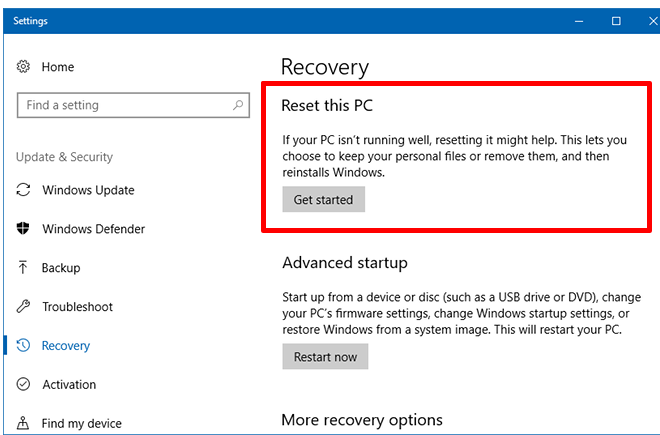Select the 'Windows Defender' text in sidebar
The image size is (660, 435).
[x=93, y=229]
